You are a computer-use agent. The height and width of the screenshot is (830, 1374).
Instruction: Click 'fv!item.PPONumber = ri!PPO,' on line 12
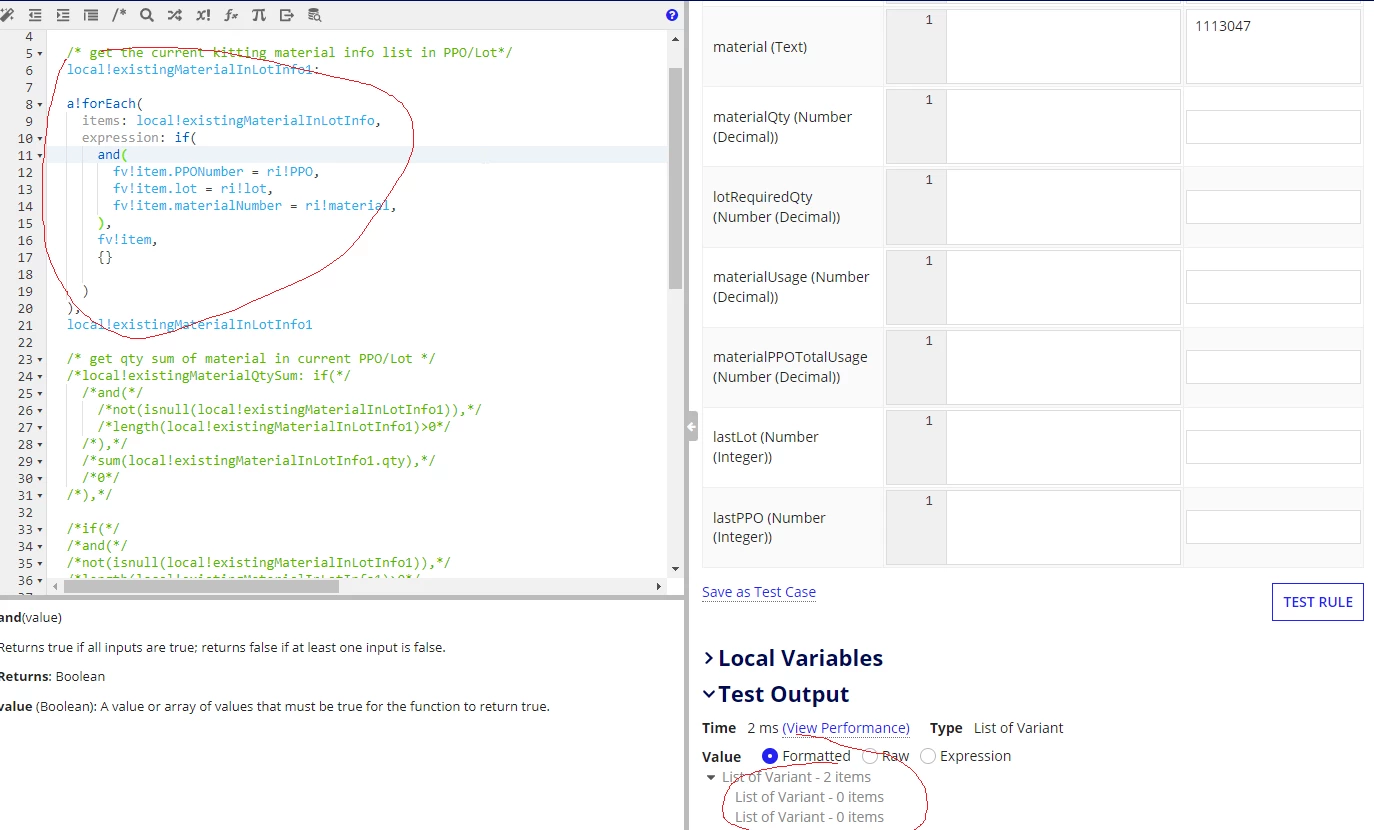pos(216,172)
